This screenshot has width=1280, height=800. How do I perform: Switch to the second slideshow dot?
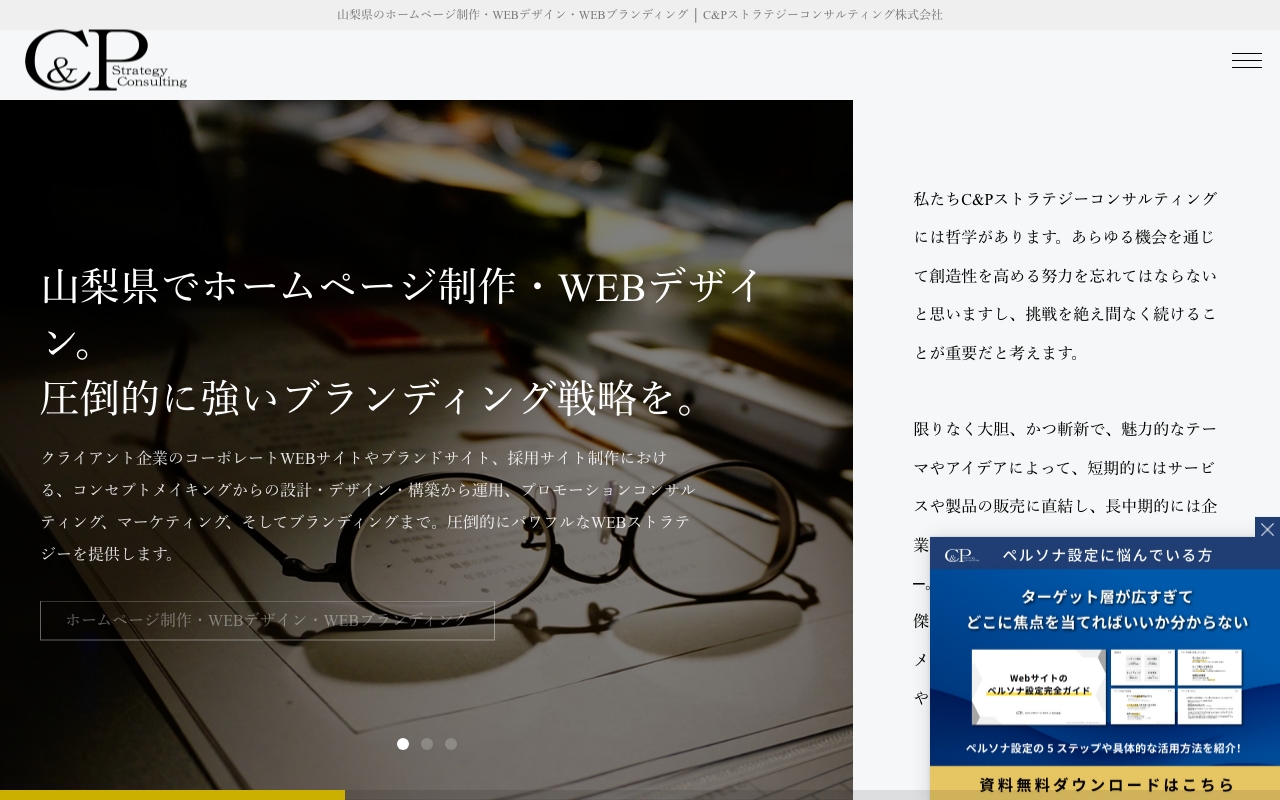coord(427,744)
